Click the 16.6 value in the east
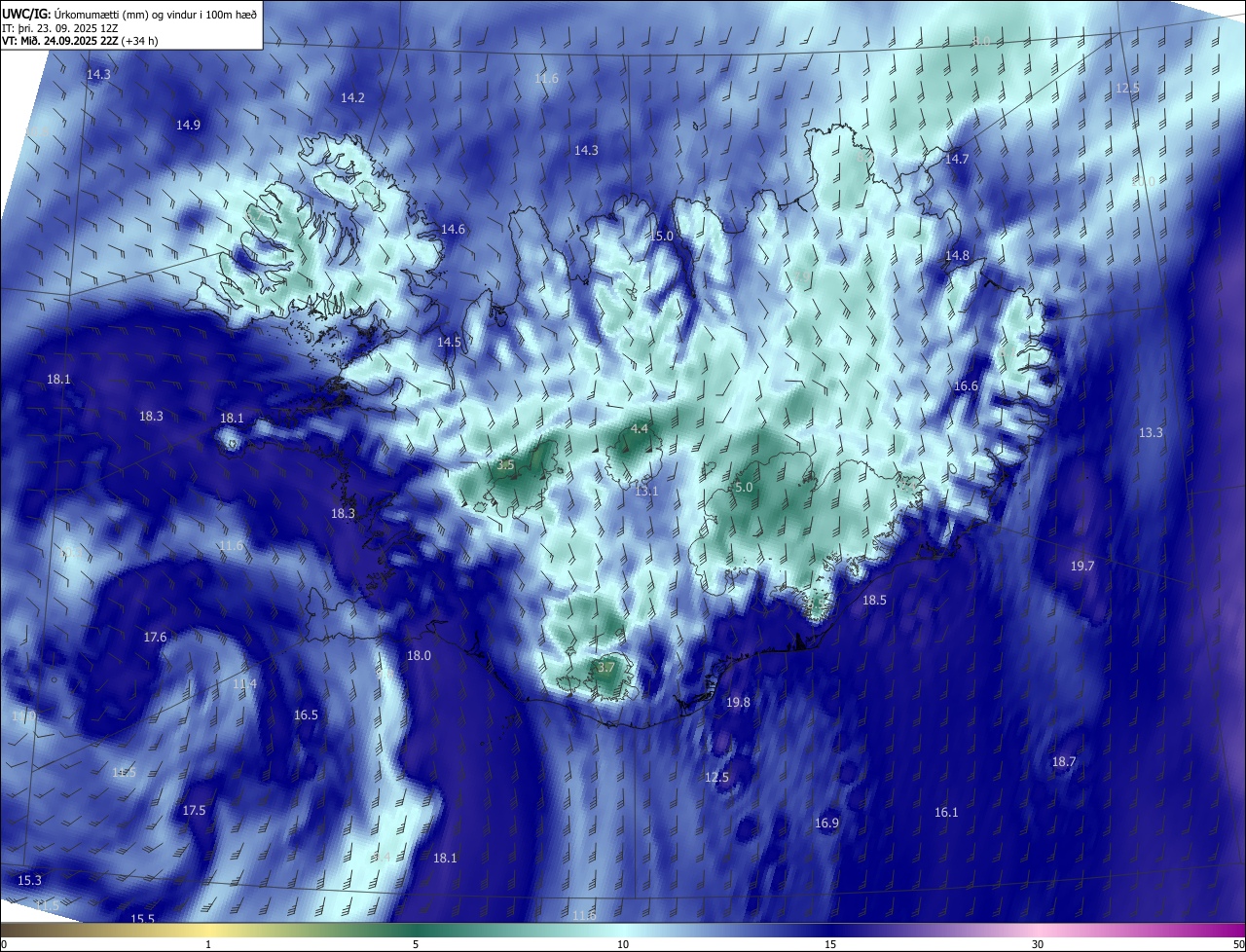Screen dimensions: 1246x952 (x=966, y=386)
